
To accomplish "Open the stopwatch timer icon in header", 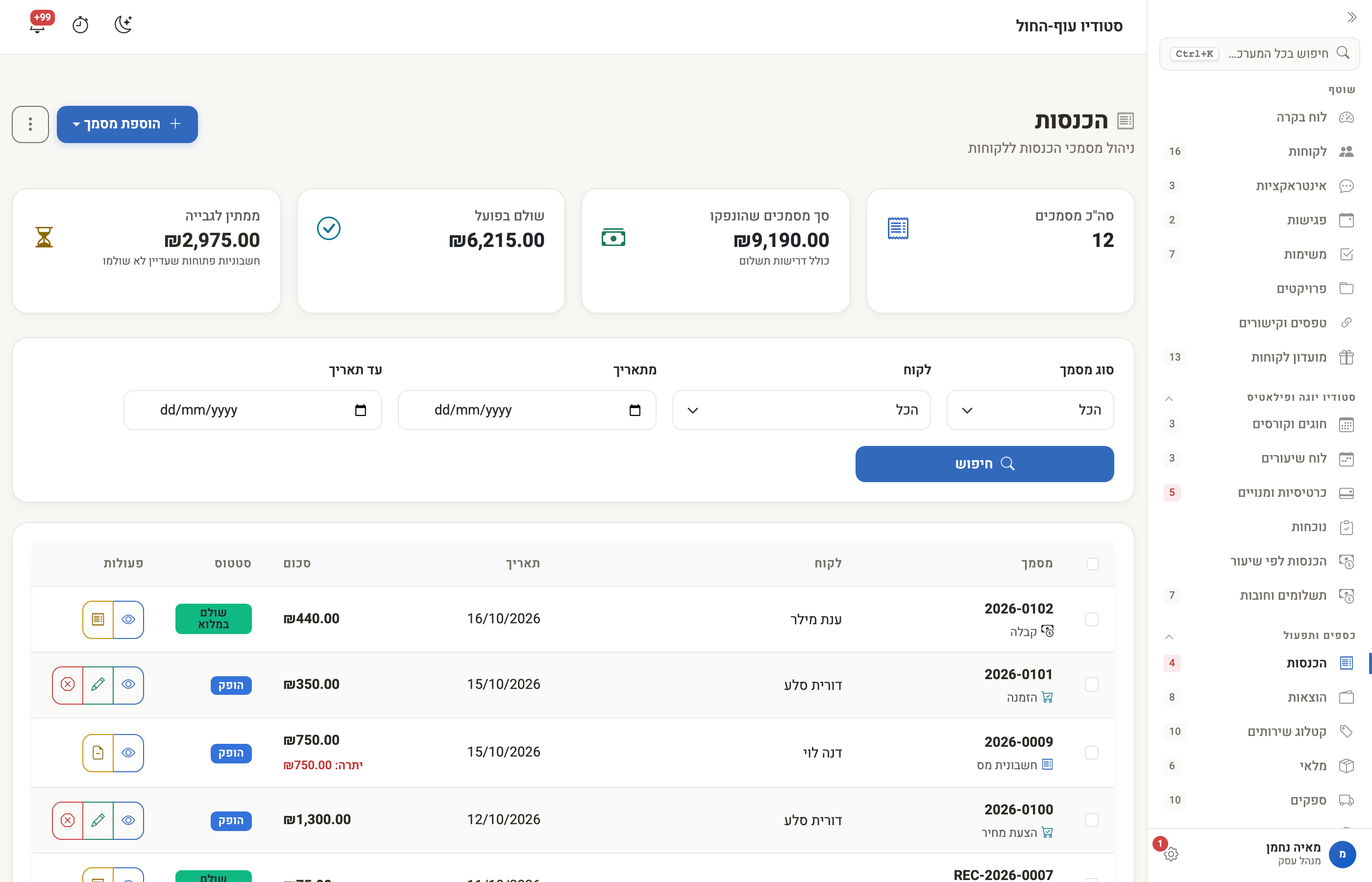I will pos(80,24).
